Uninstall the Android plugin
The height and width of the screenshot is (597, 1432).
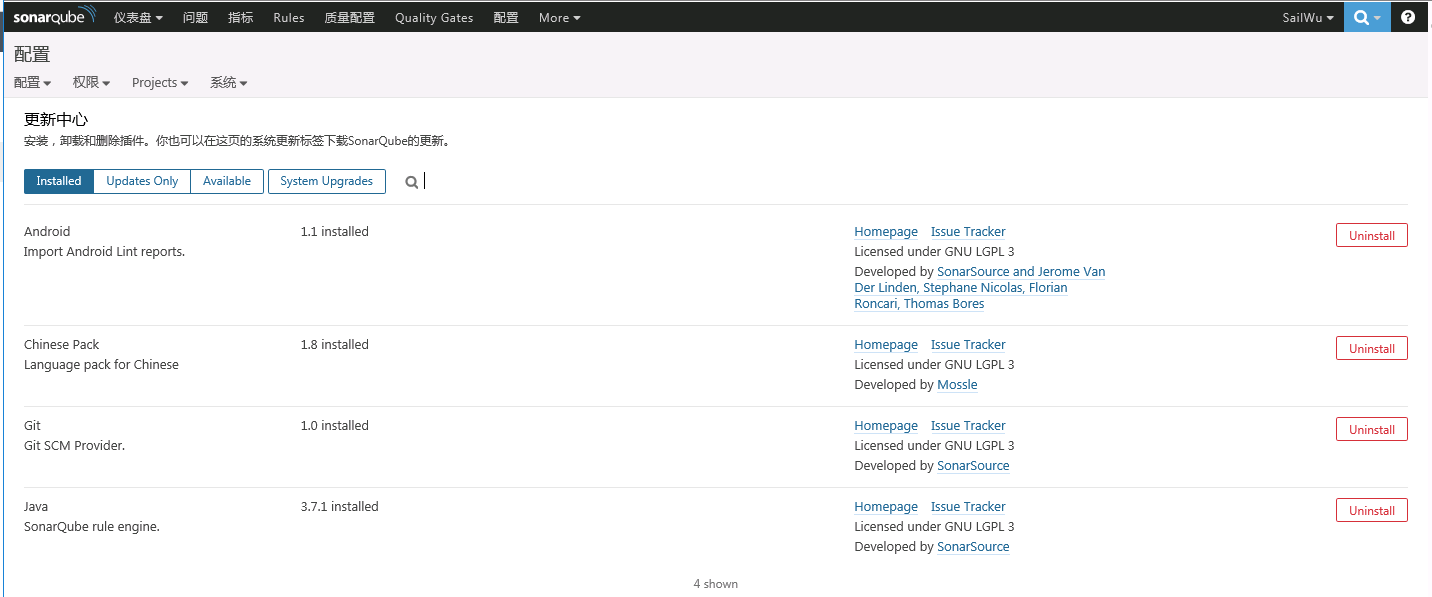[x=1371, y=235]
